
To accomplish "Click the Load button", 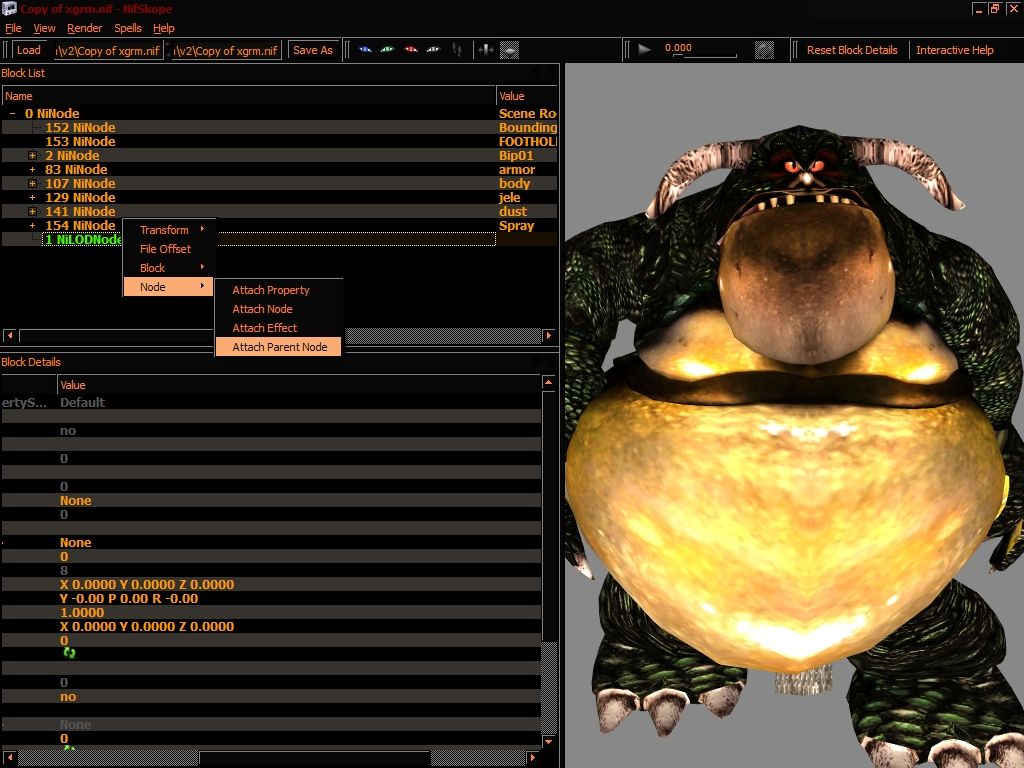I will pyautogui.click(x=29, y=50).
